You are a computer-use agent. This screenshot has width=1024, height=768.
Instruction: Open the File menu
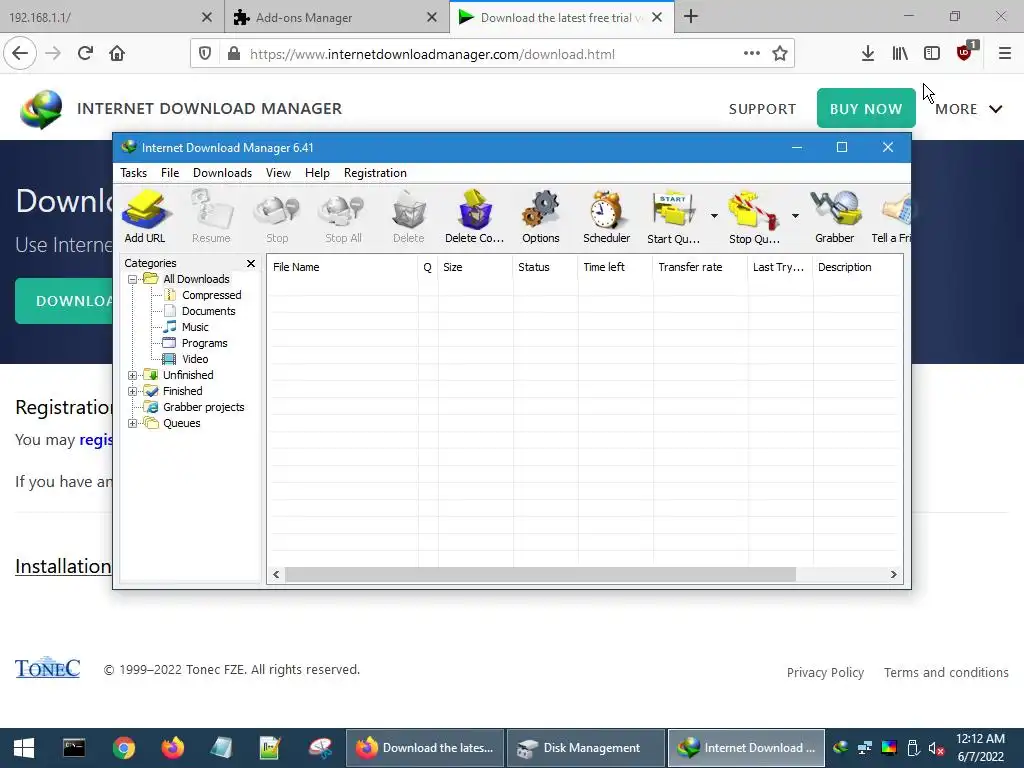[x=170, y=173]
